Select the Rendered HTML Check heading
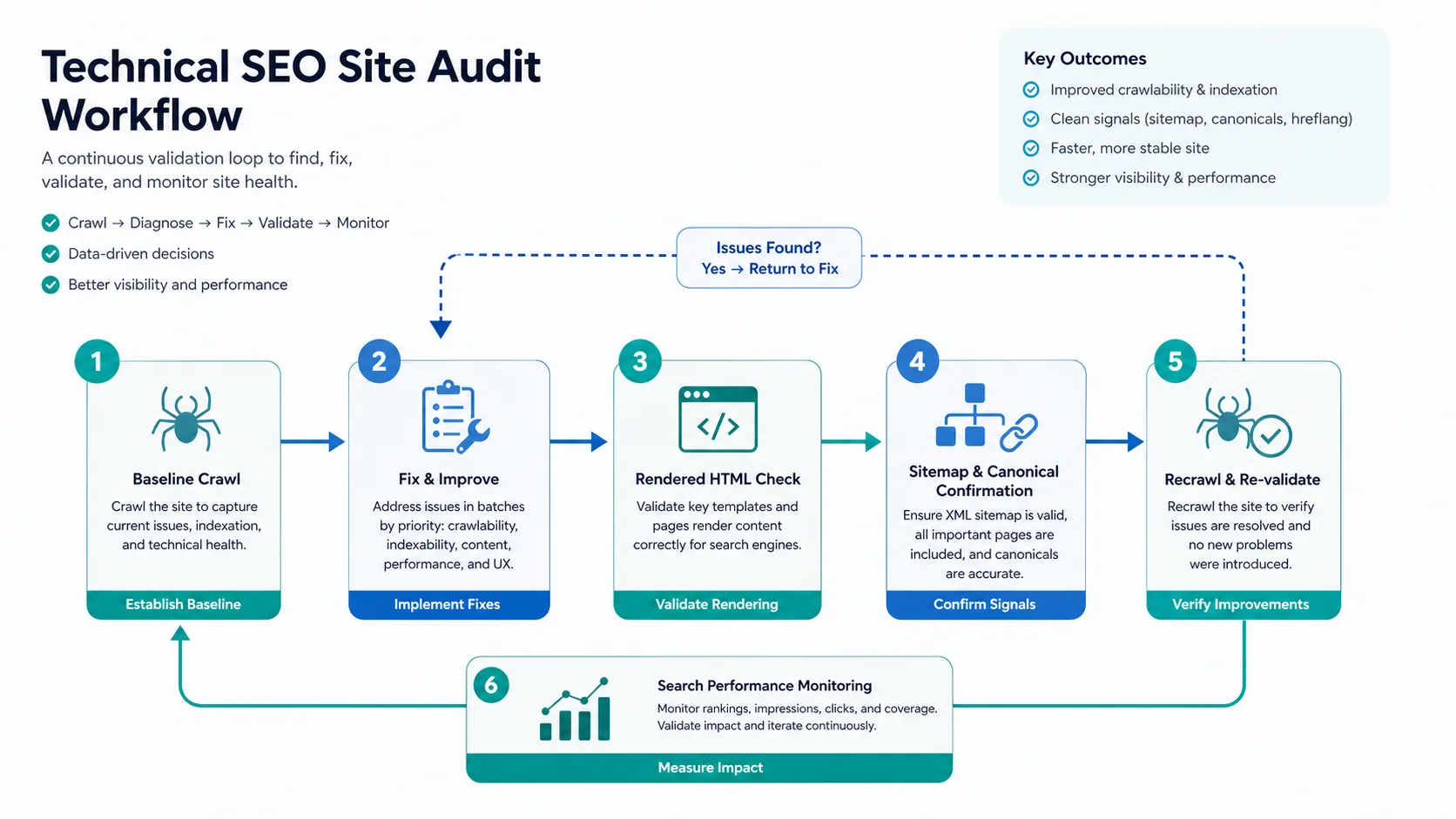Viewport: 1456px width, 819px height. (x=718, y=479)
